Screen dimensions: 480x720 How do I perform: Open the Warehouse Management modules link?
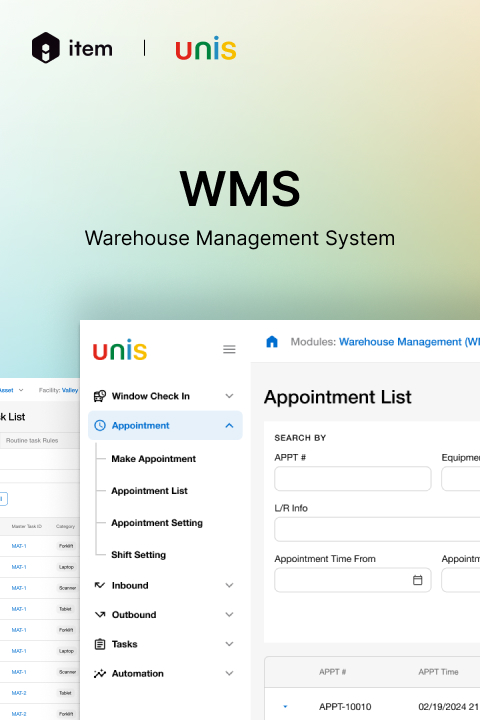coord(409,342)
